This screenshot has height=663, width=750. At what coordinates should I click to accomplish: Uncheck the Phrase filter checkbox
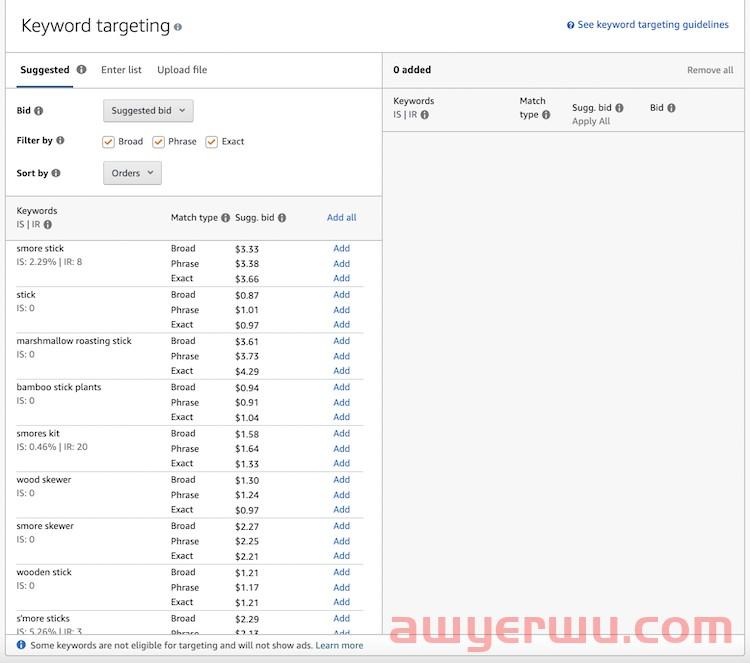coord(158,142)
